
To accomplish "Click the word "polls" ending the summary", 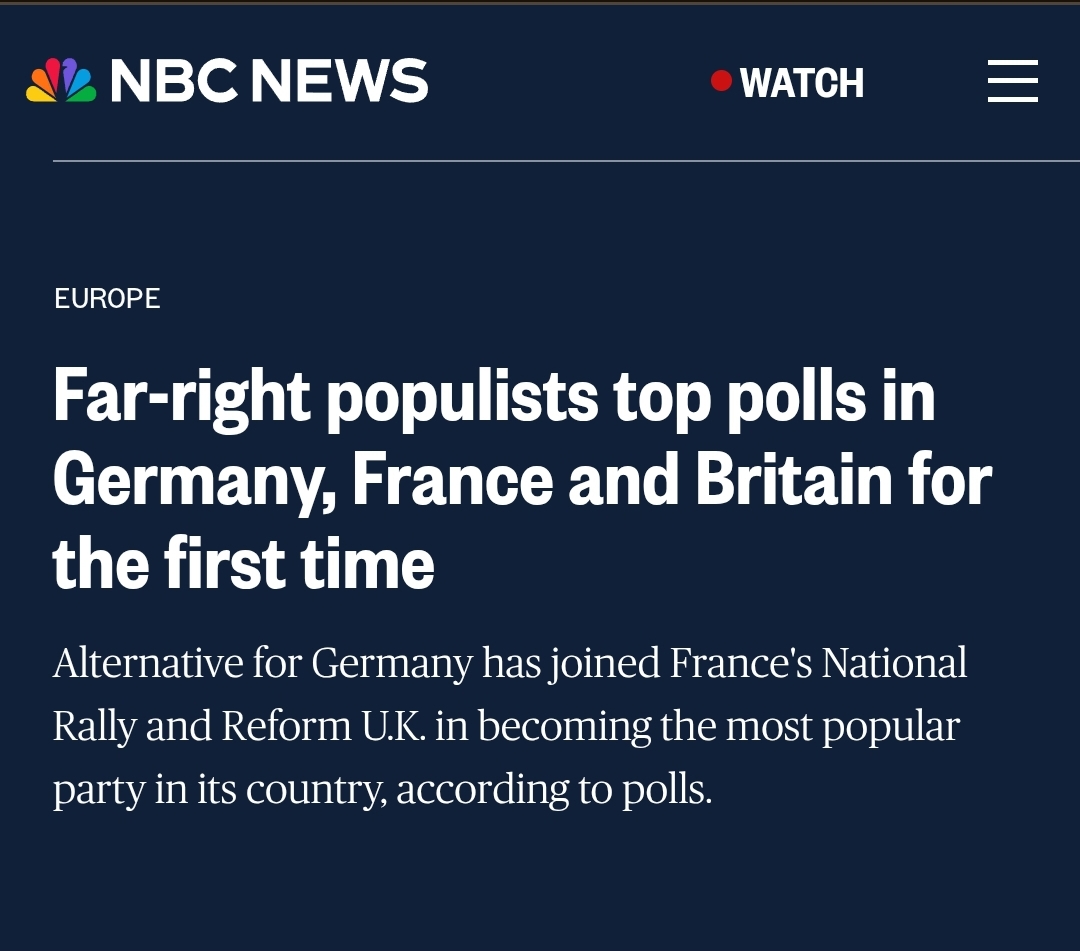I will coord(663,790).
